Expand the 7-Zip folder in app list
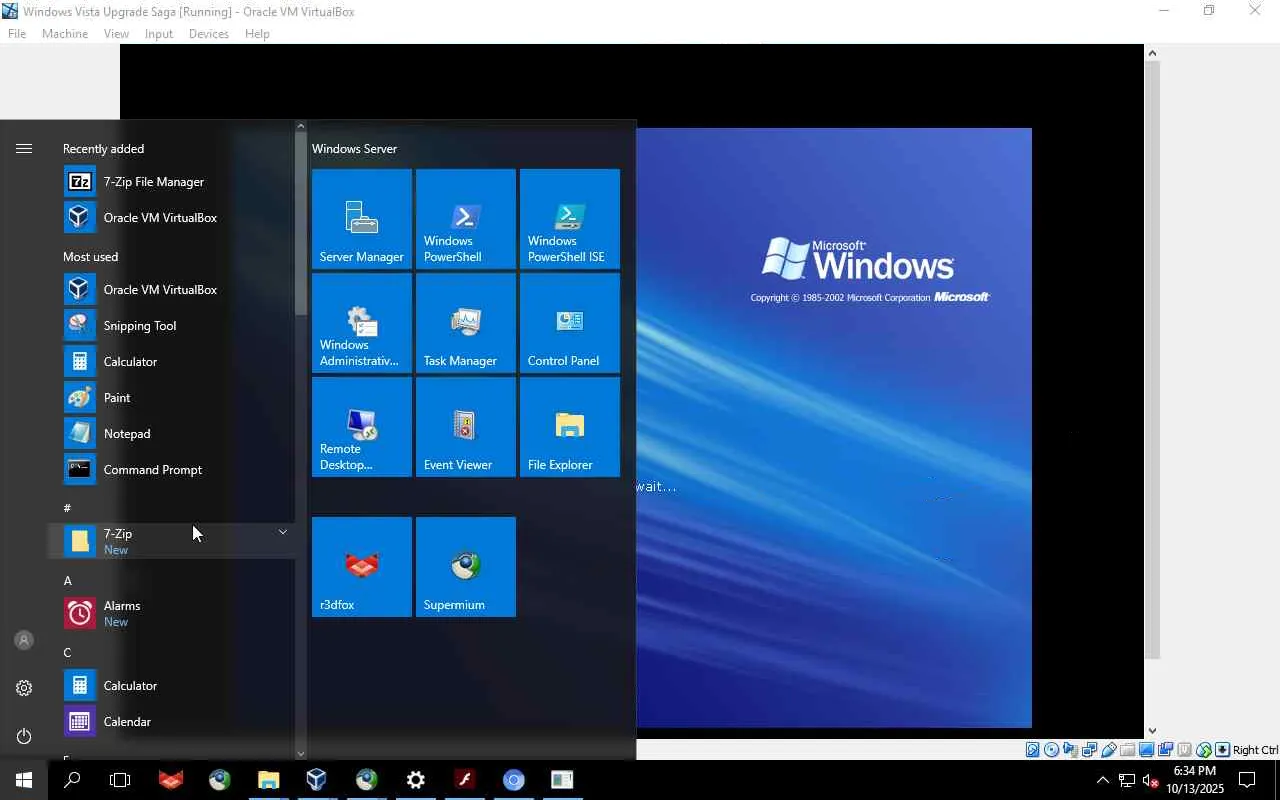This screenshot has height=800, width=1280. (x=171, y=541)
